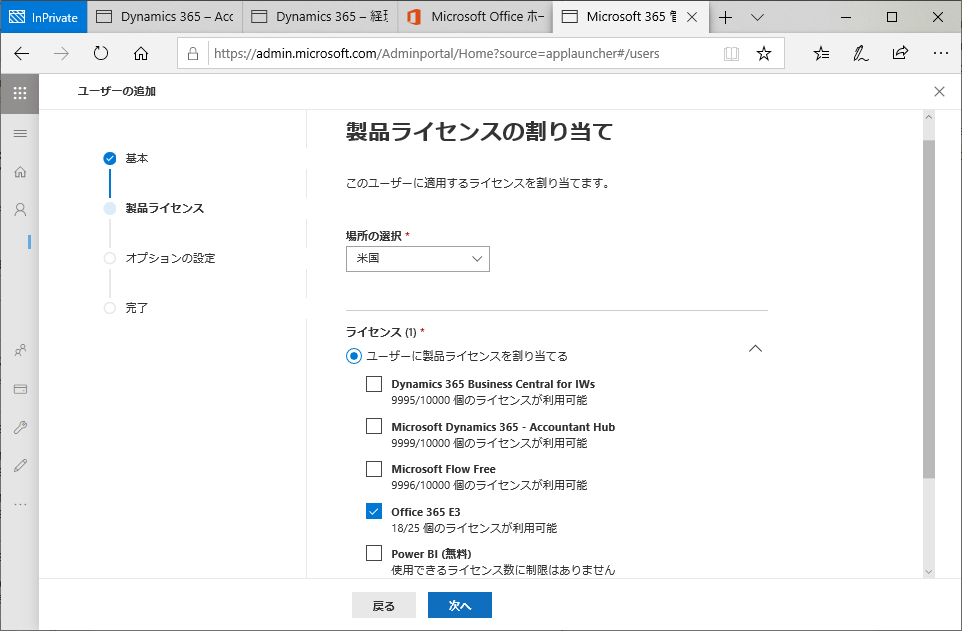The width and height of the screenshot is (962, 631).
Task: Toggle the Reading view icon
Action: point(731,53)
